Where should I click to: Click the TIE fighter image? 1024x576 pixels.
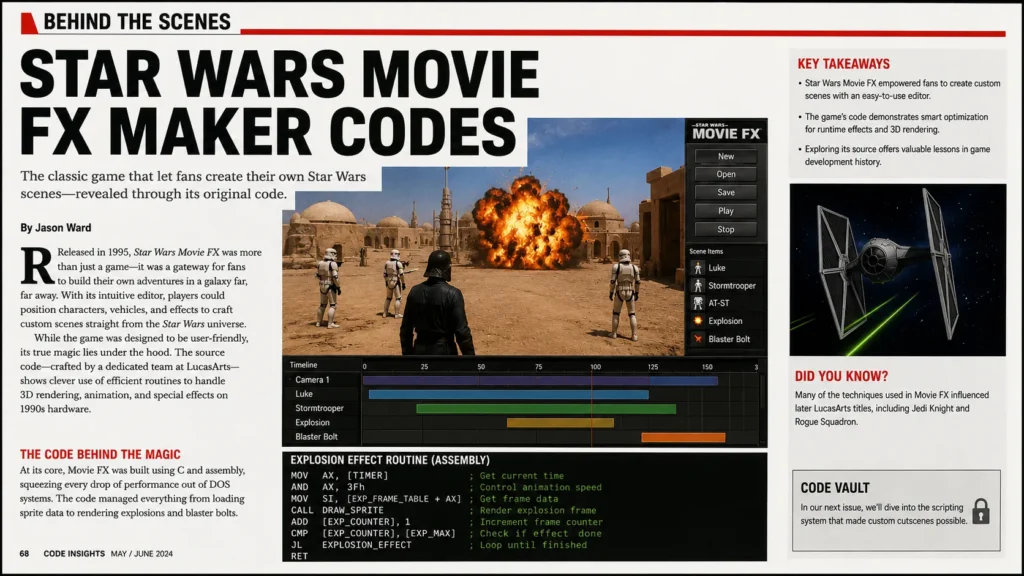coord(898,270)
